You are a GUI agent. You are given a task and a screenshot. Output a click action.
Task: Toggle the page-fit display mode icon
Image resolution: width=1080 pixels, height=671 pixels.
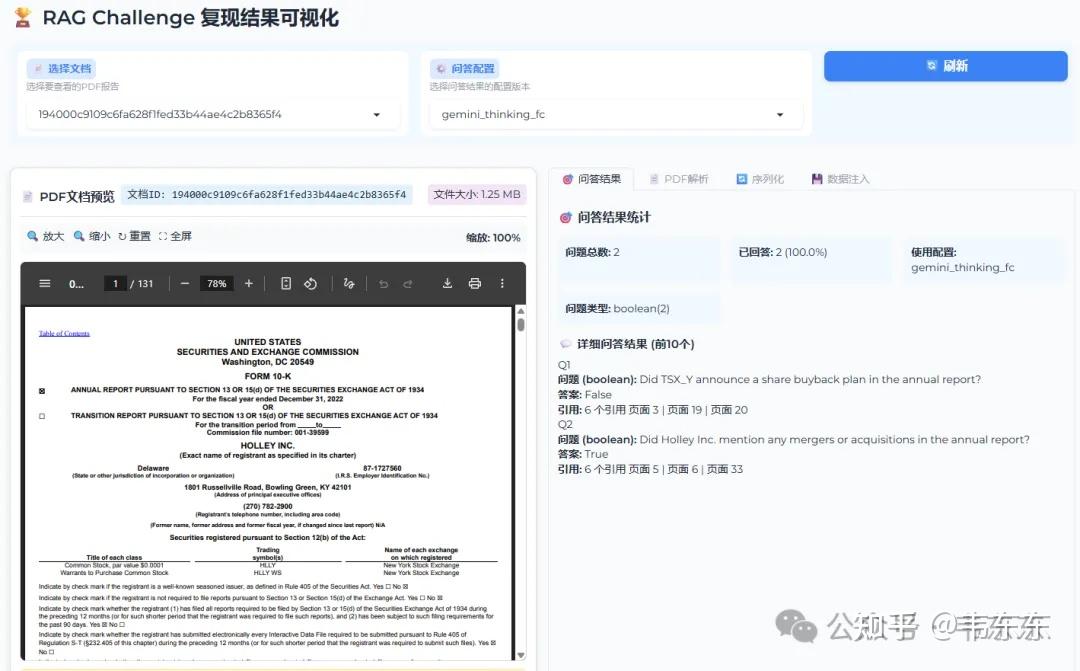coord(287,283)
